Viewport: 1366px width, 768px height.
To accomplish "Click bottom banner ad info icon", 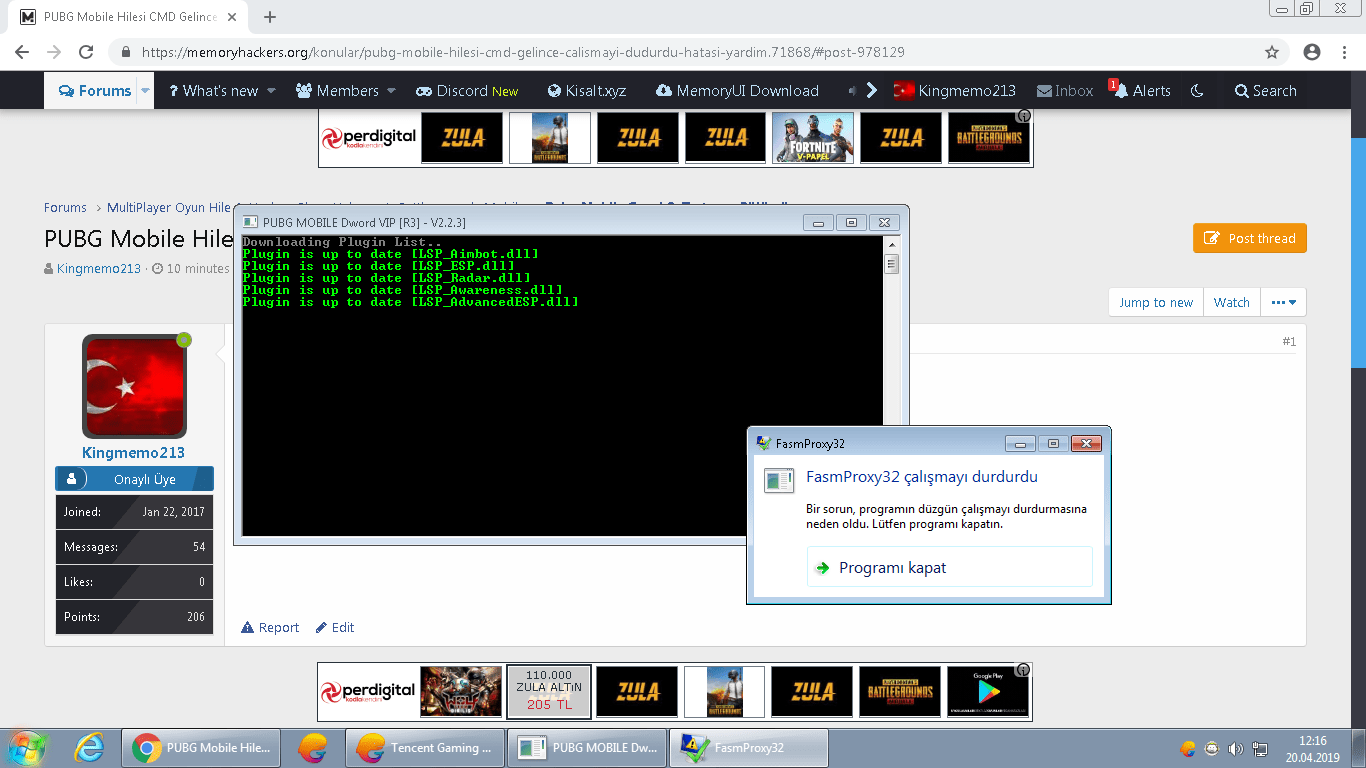I will 1023,669.
